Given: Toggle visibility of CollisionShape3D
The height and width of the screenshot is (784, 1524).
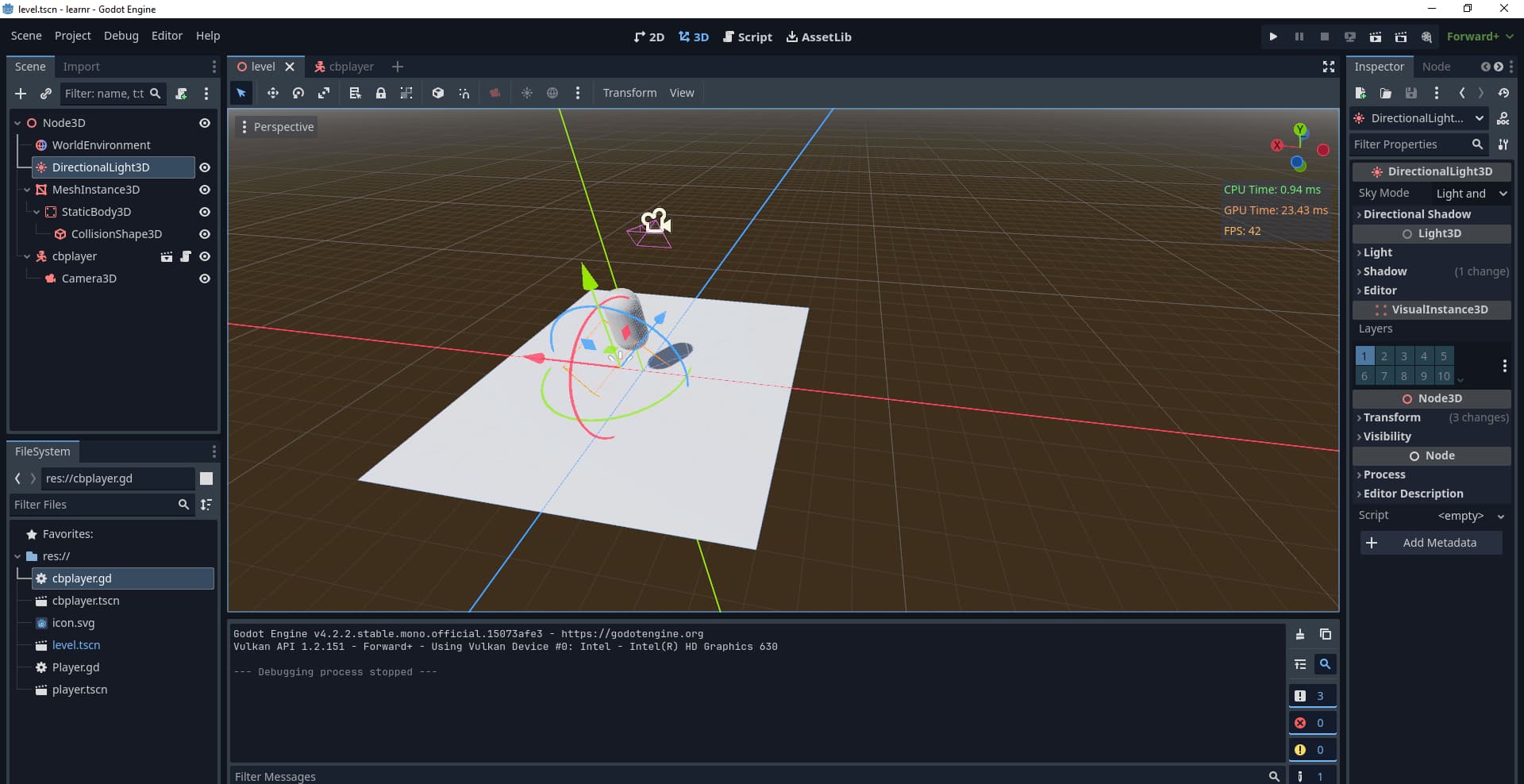Looking at the screenshot, I should coord(205,234).
